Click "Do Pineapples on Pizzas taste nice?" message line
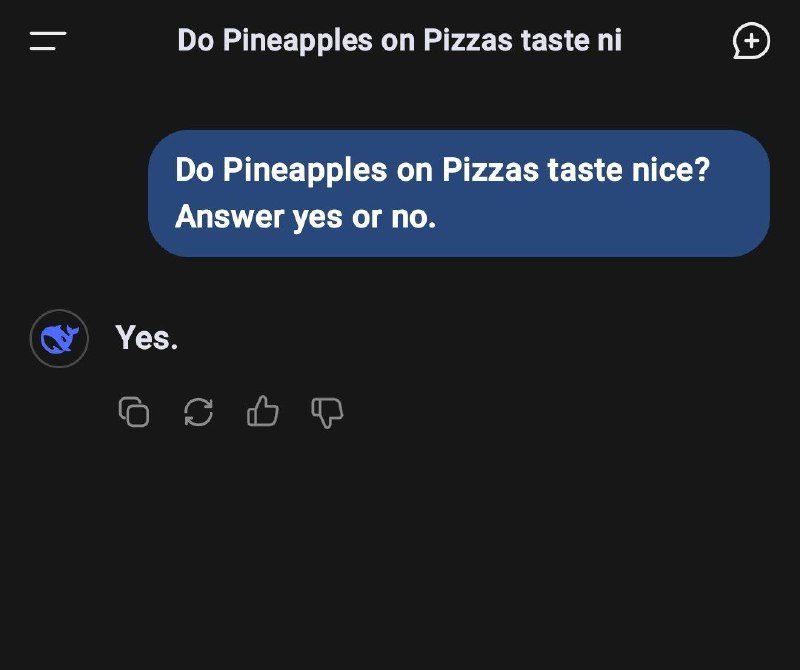 (442, 169)
